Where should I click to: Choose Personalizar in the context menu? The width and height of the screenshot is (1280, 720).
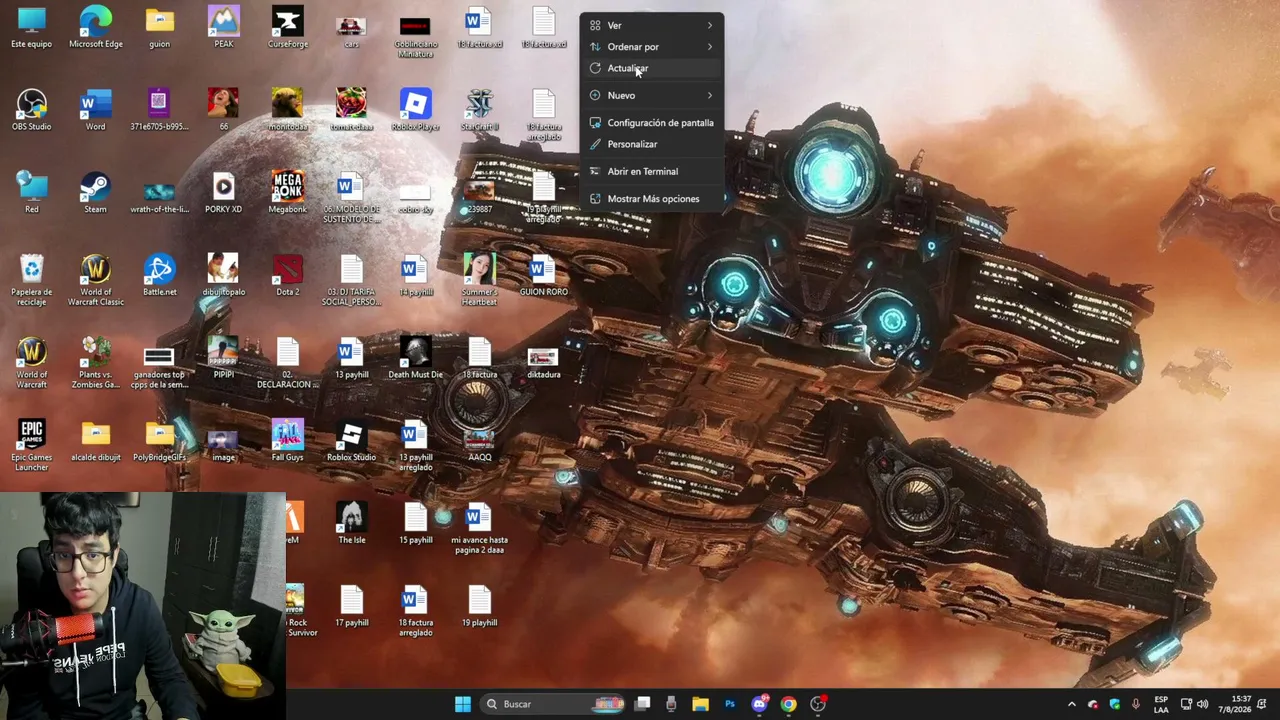coord(651,144)
